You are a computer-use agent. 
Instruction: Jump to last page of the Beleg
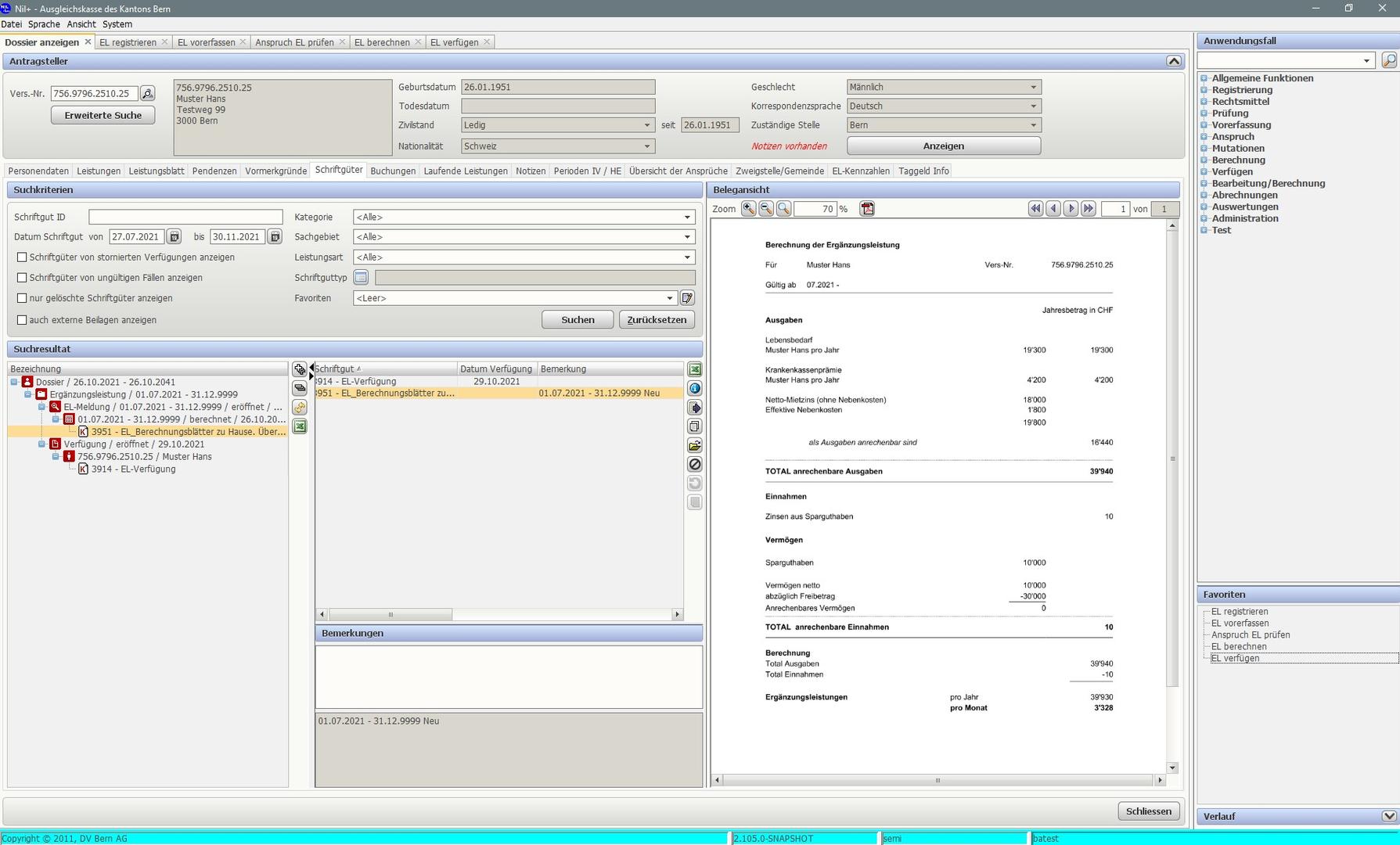[1088, 209]
